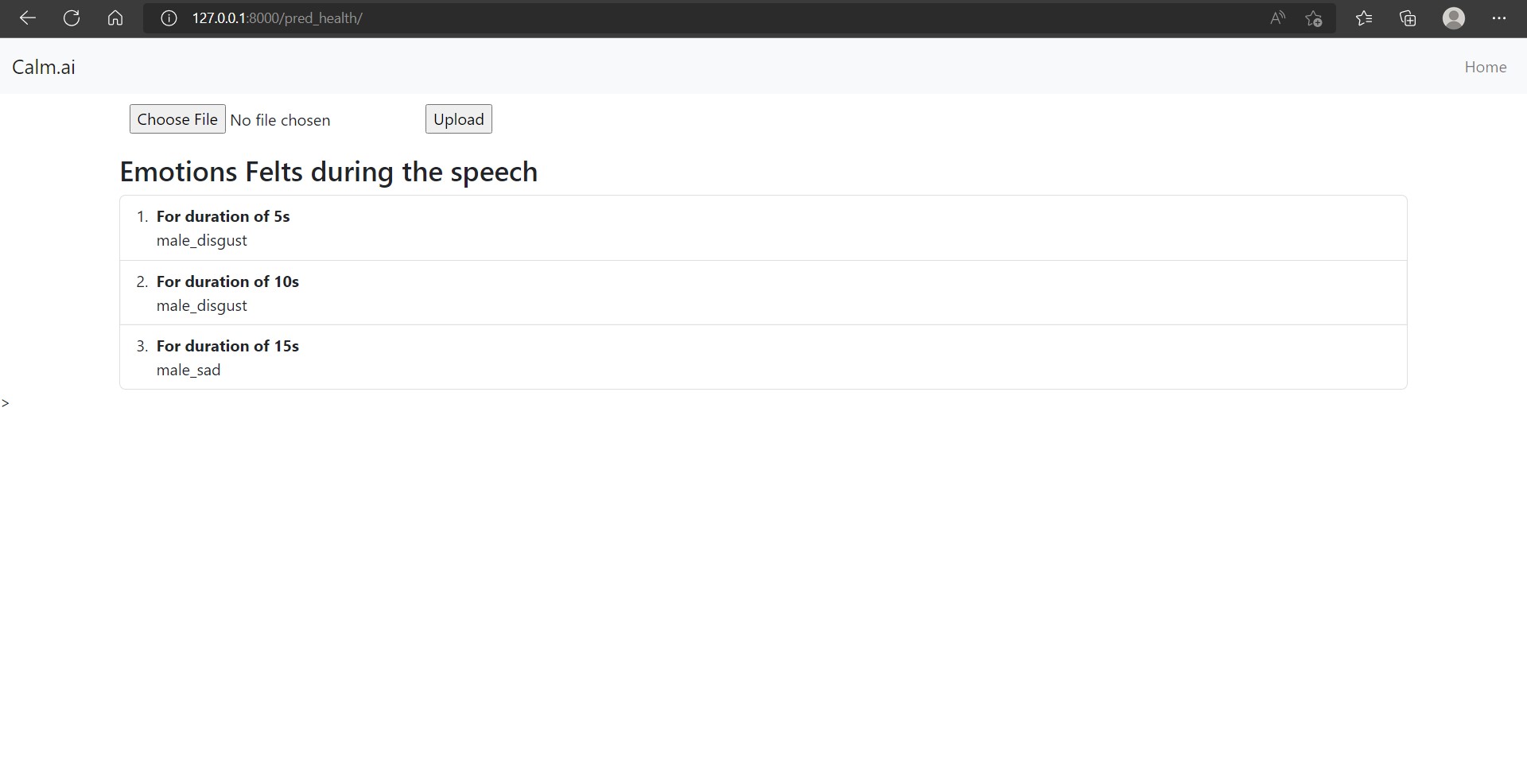
Task: Select 'Emotions Felts during the speech' heading
Action: [x=328, y=172]
